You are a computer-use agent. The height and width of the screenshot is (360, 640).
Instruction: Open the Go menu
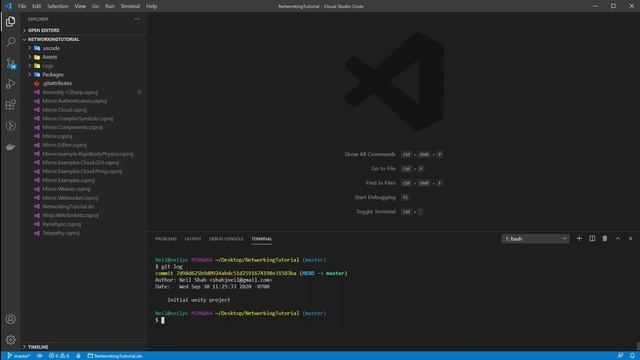point(95,6)
